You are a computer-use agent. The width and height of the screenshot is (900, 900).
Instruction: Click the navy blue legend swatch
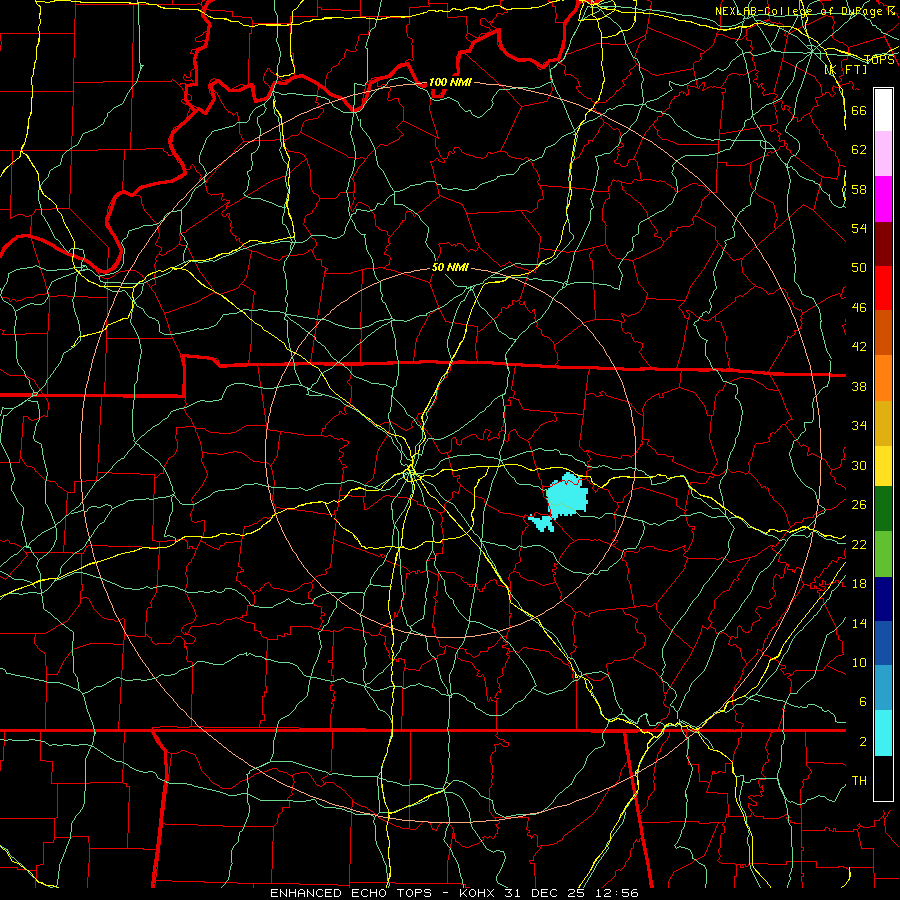[883, 599]
